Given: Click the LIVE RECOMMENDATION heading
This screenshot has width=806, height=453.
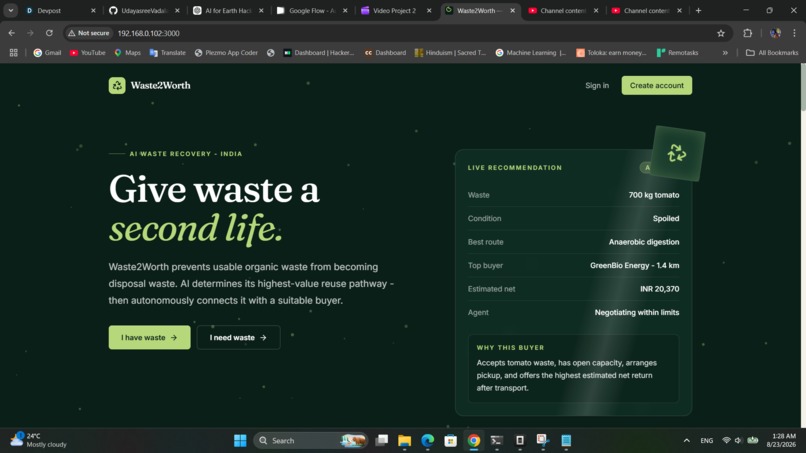Looking at the screenshot, I should (515, 168).
